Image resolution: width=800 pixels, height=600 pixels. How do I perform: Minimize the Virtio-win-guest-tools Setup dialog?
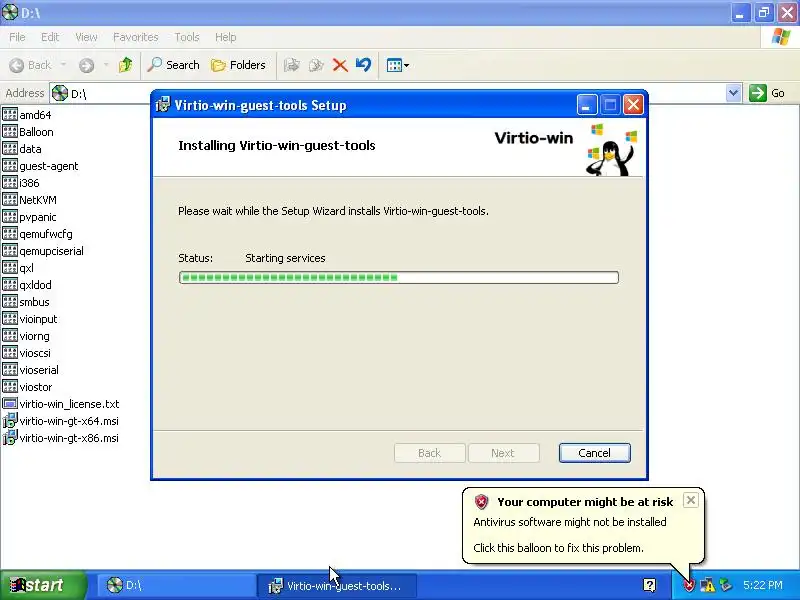click(587, 105)
